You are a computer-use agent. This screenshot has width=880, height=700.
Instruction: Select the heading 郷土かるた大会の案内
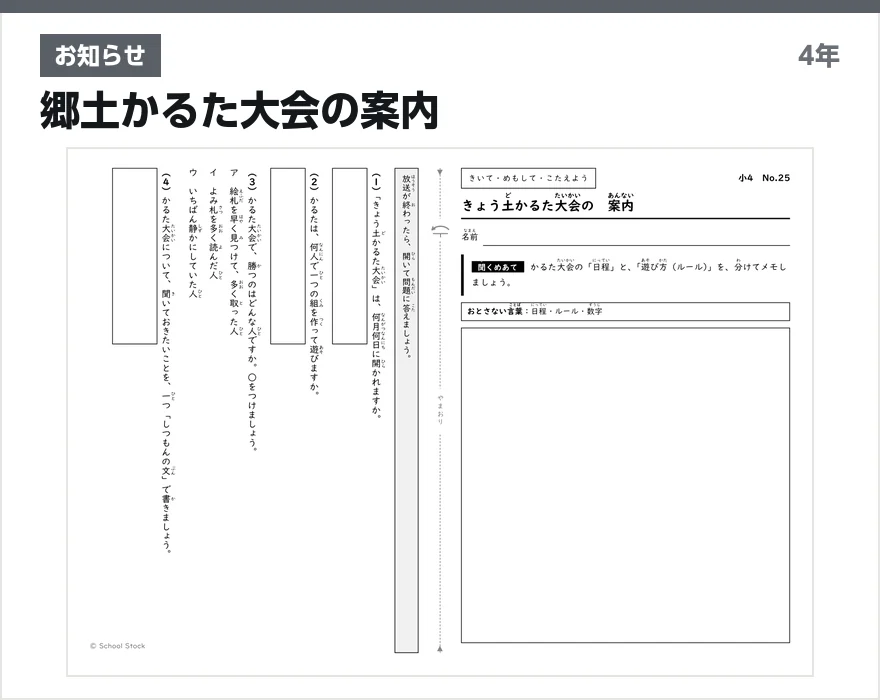coord(239,111)
